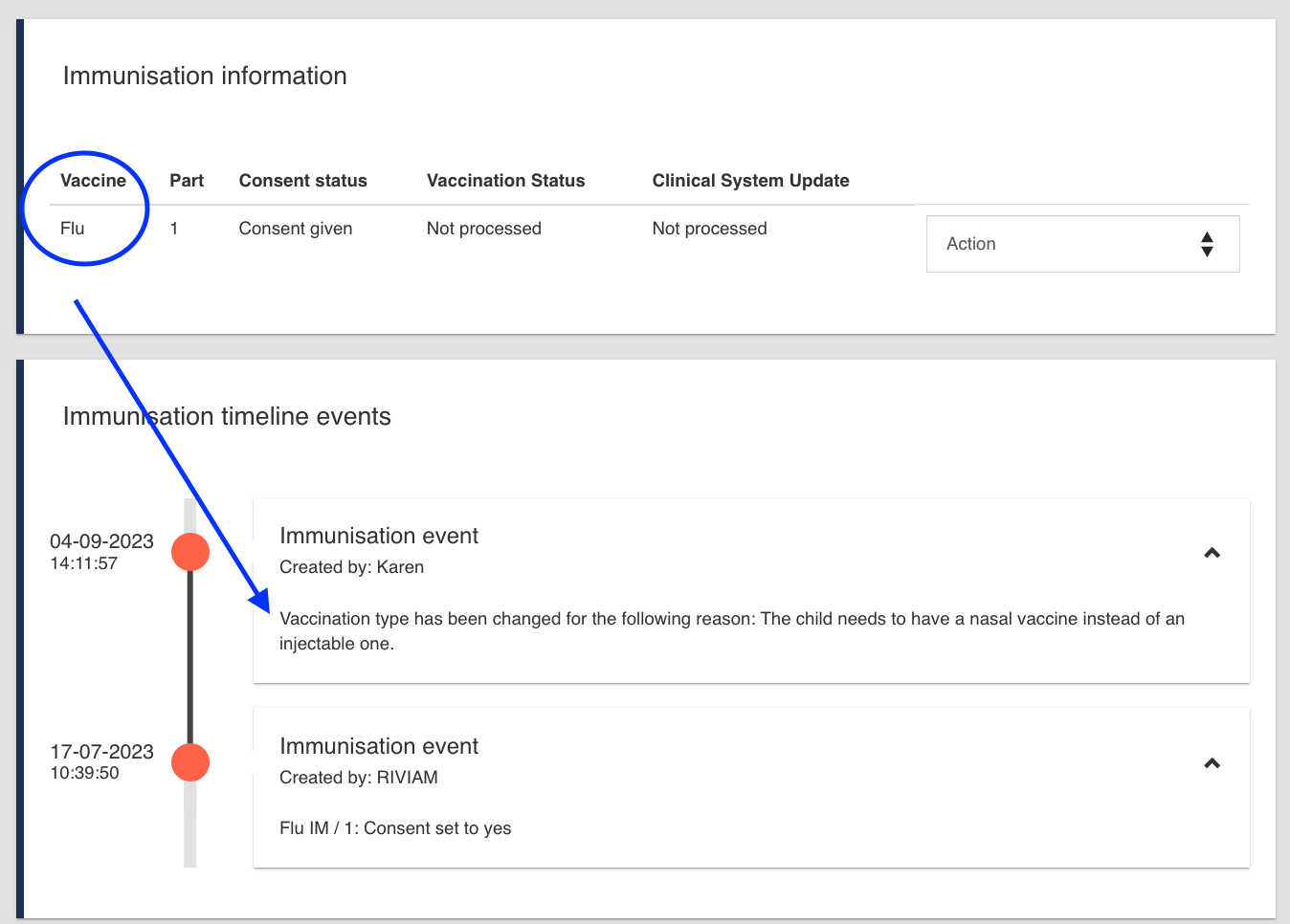Click the 17-07-2023 10:39:50 timestamp
Viewport: 1290px width, 924px height.
(100, 761)
